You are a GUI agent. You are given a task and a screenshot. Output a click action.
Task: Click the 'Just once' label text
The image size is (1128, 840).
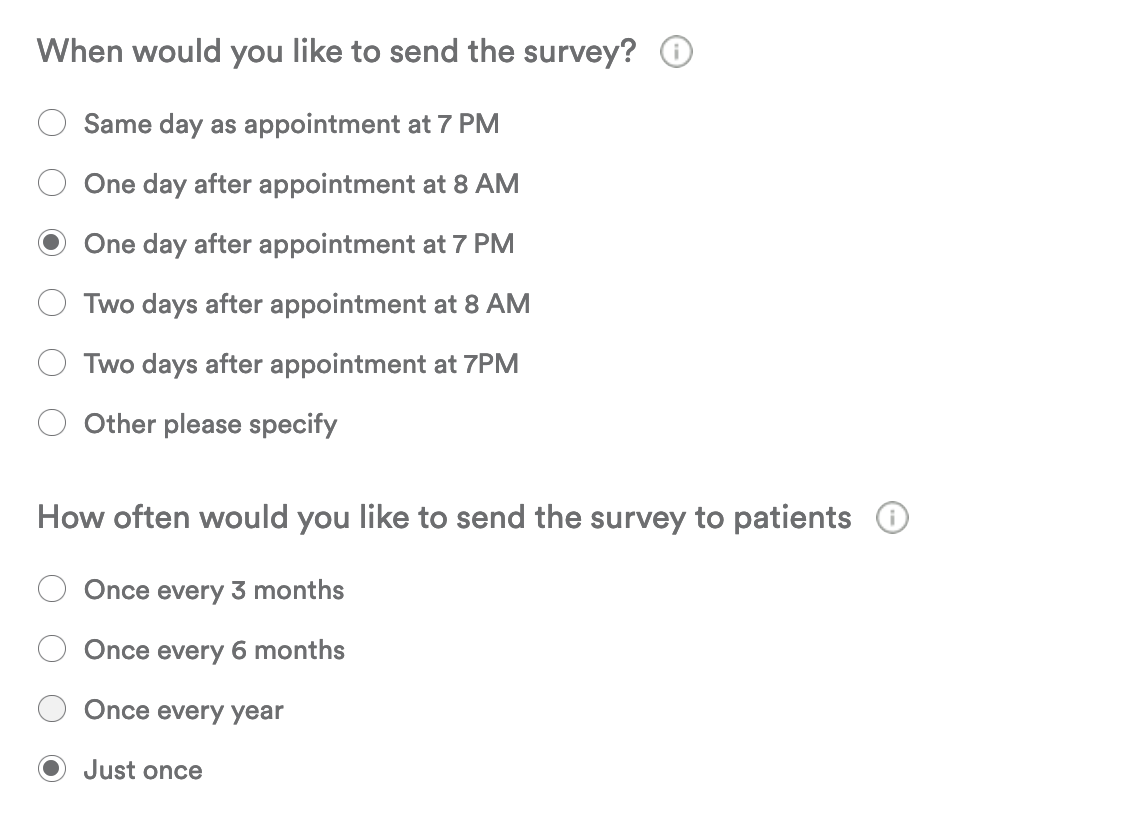coord(143,770)
